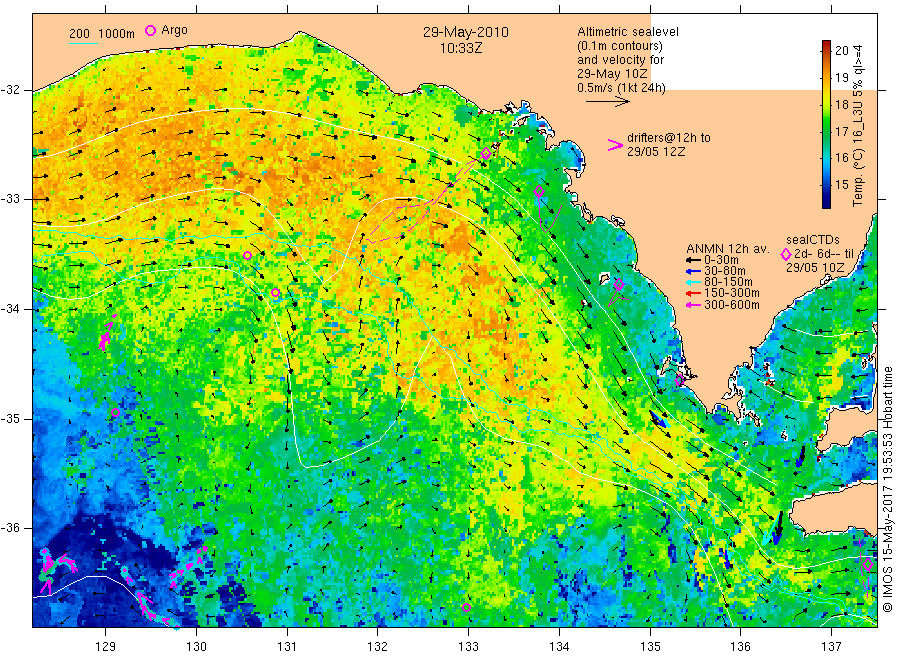The width and height of the screenshot is (900, 660).
Task: Click the sealCTDs diamond legend symbol
Action: coord(786,254)
